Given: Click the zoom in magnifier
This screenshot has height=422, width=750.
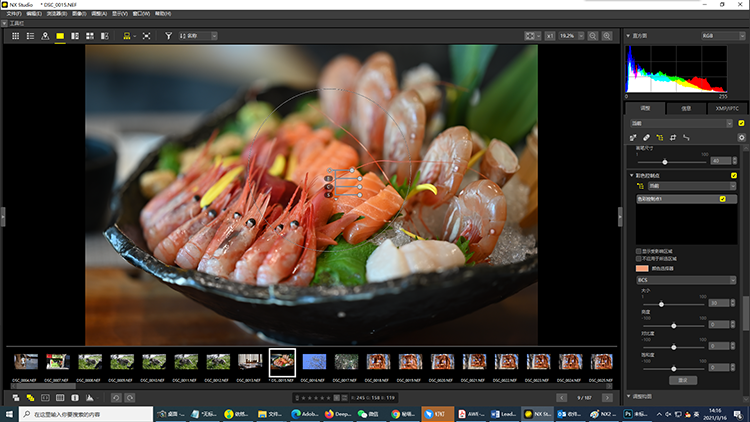Looking at the screenshot, I should [x=608, y=36].
